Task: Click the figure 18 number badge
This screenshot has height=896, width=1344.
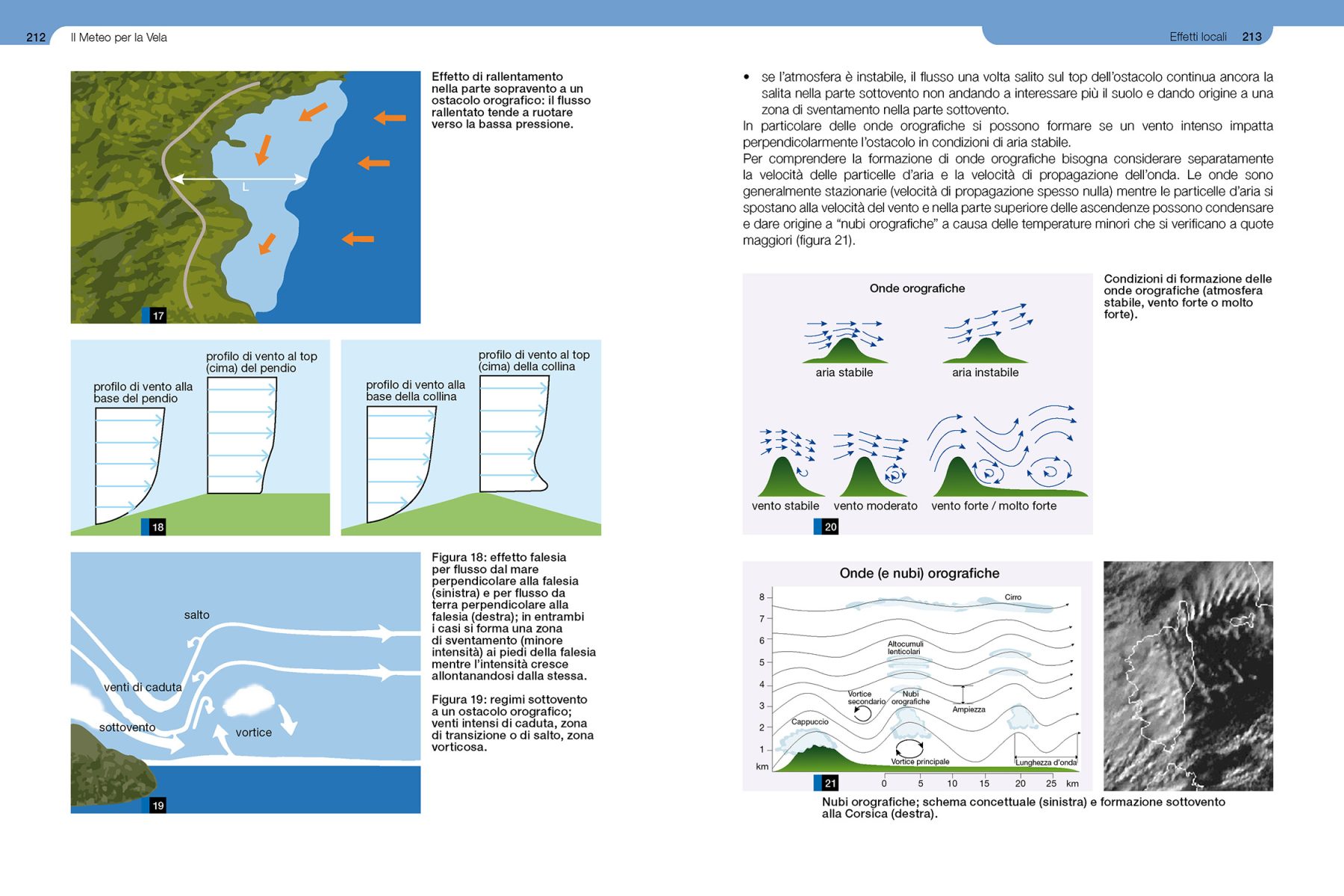Action: pyautogui.click(x=158, y=526)
